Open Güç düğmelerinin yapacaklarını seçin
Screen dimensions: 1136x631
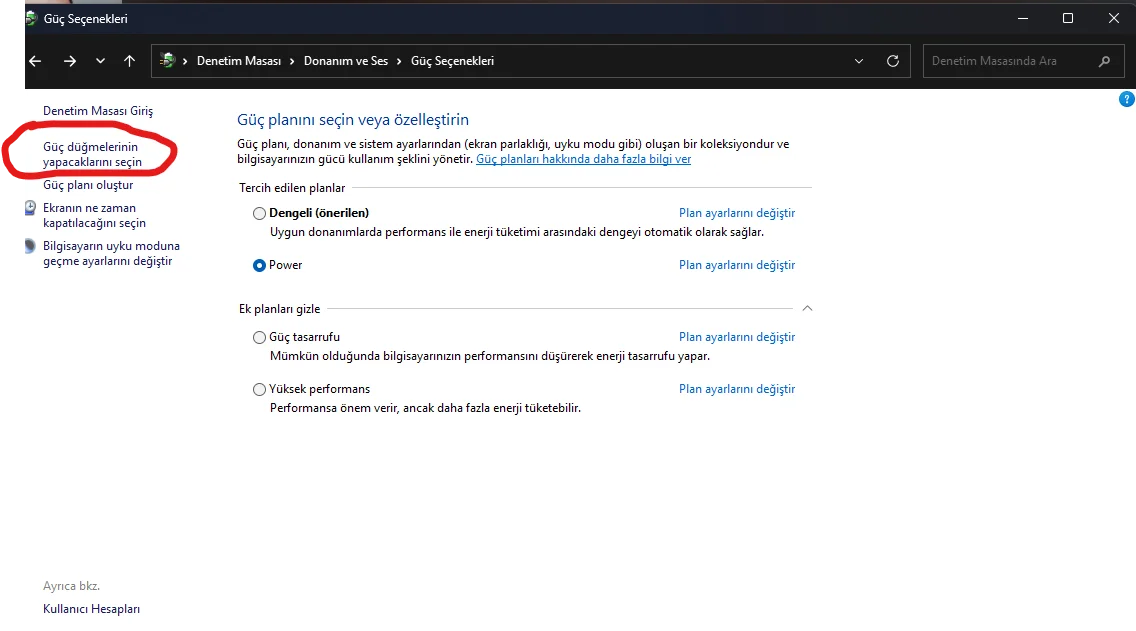[x=92, y=154]
